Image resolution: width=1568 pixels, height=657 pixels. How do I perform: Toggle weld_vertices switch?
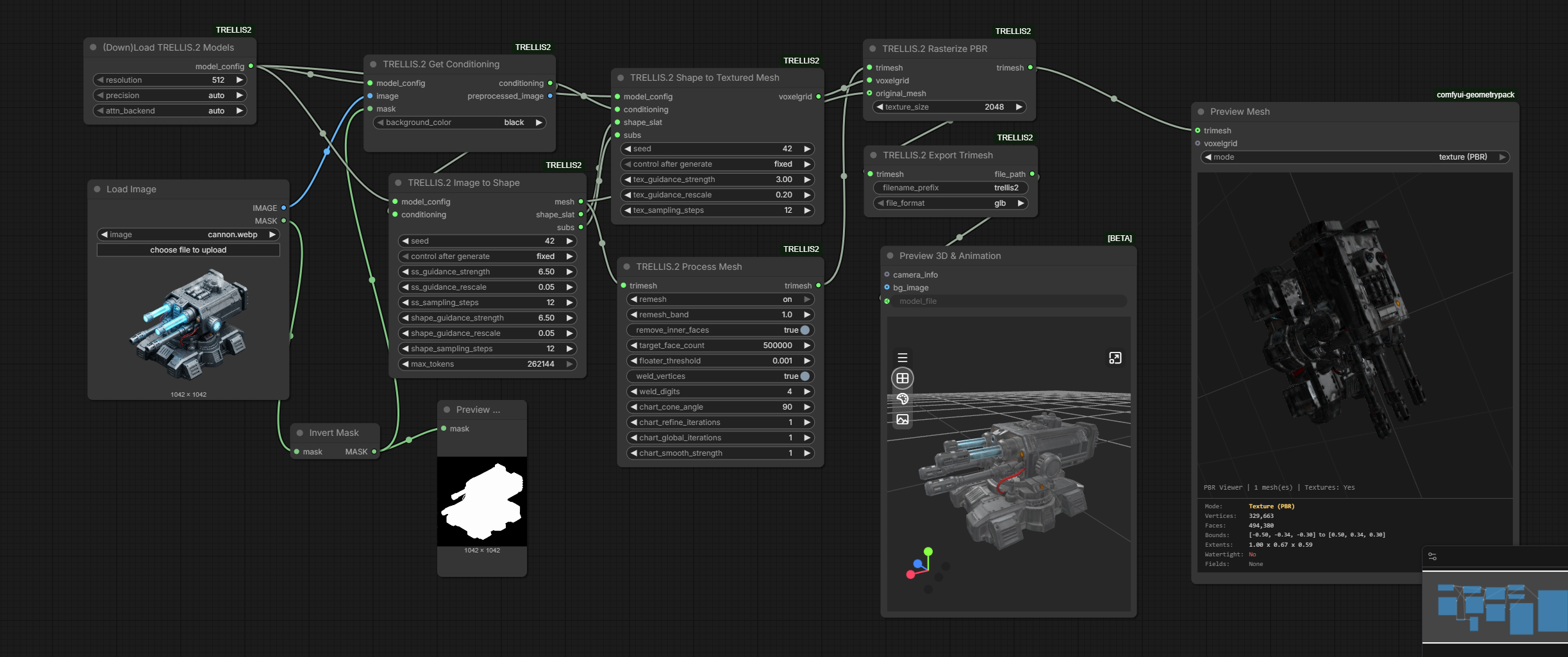tap(805, 376)
